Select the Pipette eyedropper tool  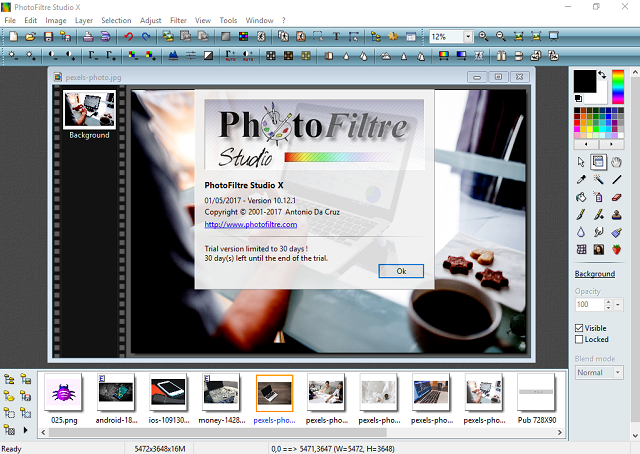pyautogui.click(x=581, y=180)
